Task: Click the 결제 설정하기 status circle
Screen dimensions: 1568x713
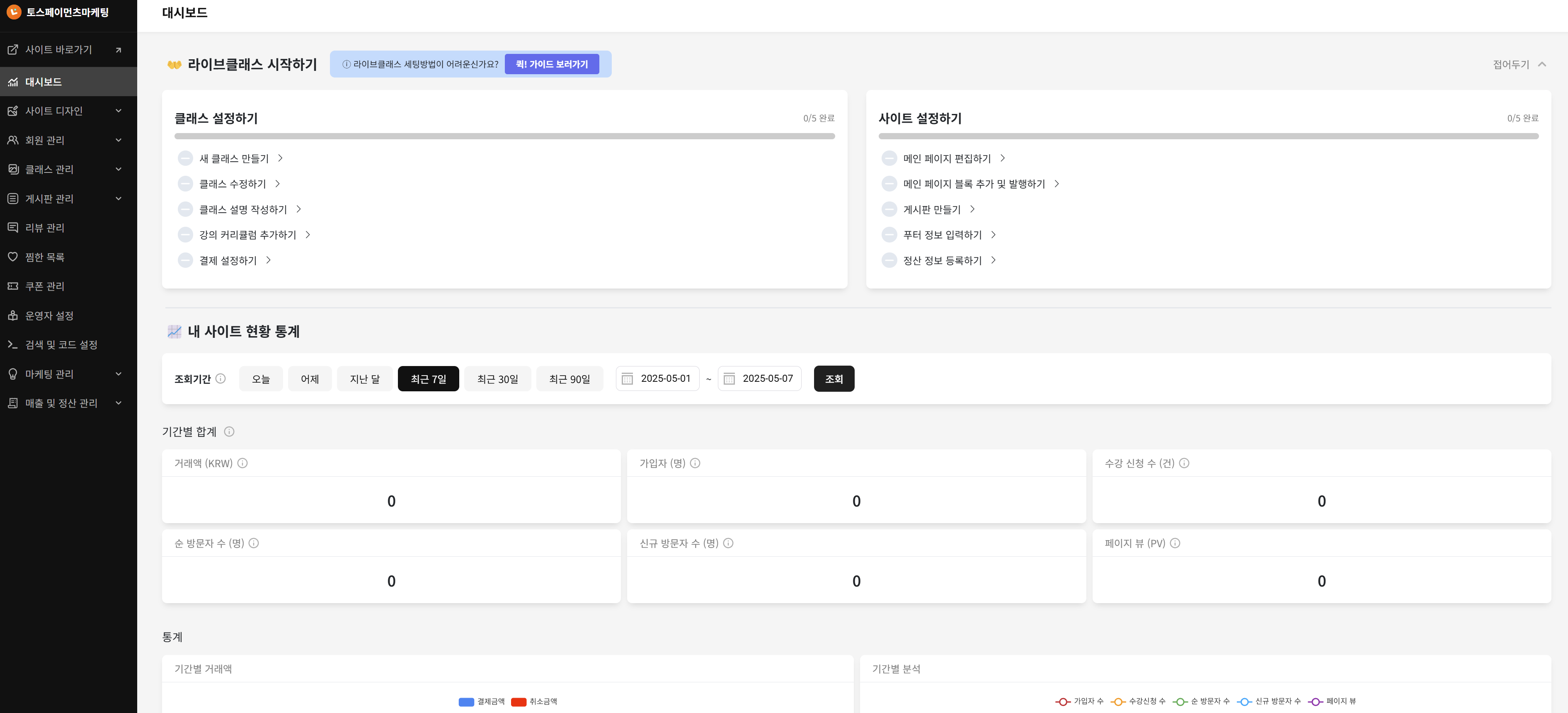Action: tap(185, 260)
